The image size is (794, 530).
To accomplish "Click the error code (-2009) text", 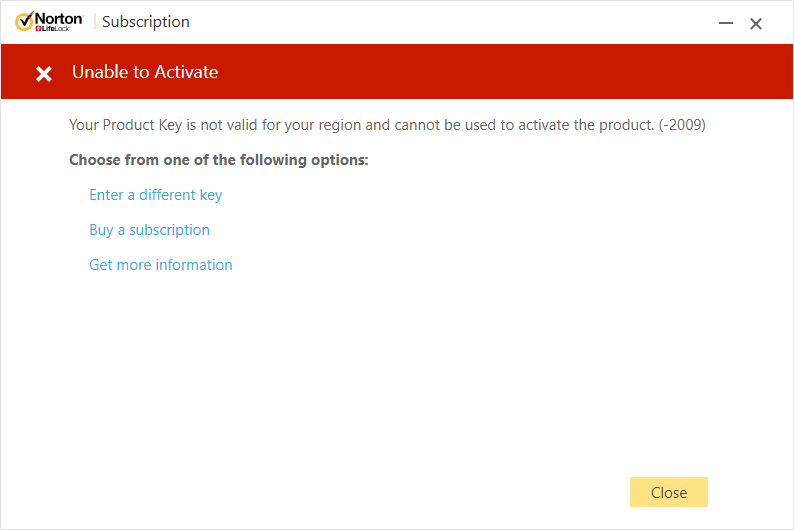I will coord(682,125).
